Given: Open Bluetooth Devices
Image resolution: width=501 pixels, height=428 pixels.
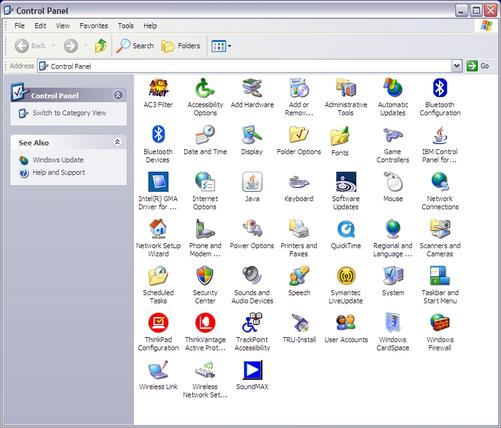Looking at the screenshot, I should (158, 144).
